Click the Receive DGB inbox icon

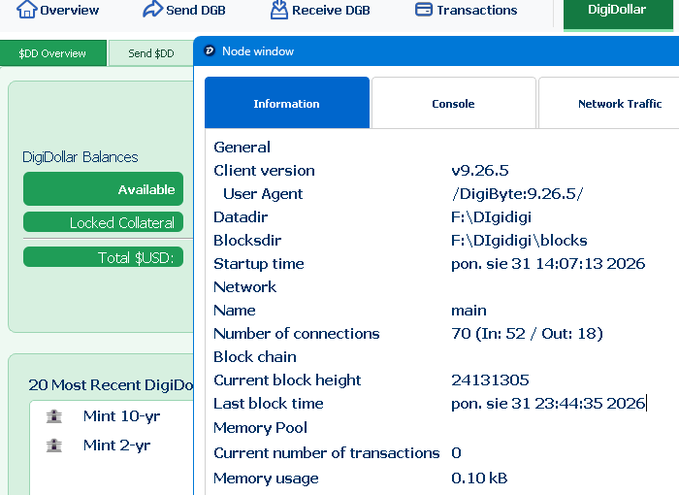pos(279,10)
